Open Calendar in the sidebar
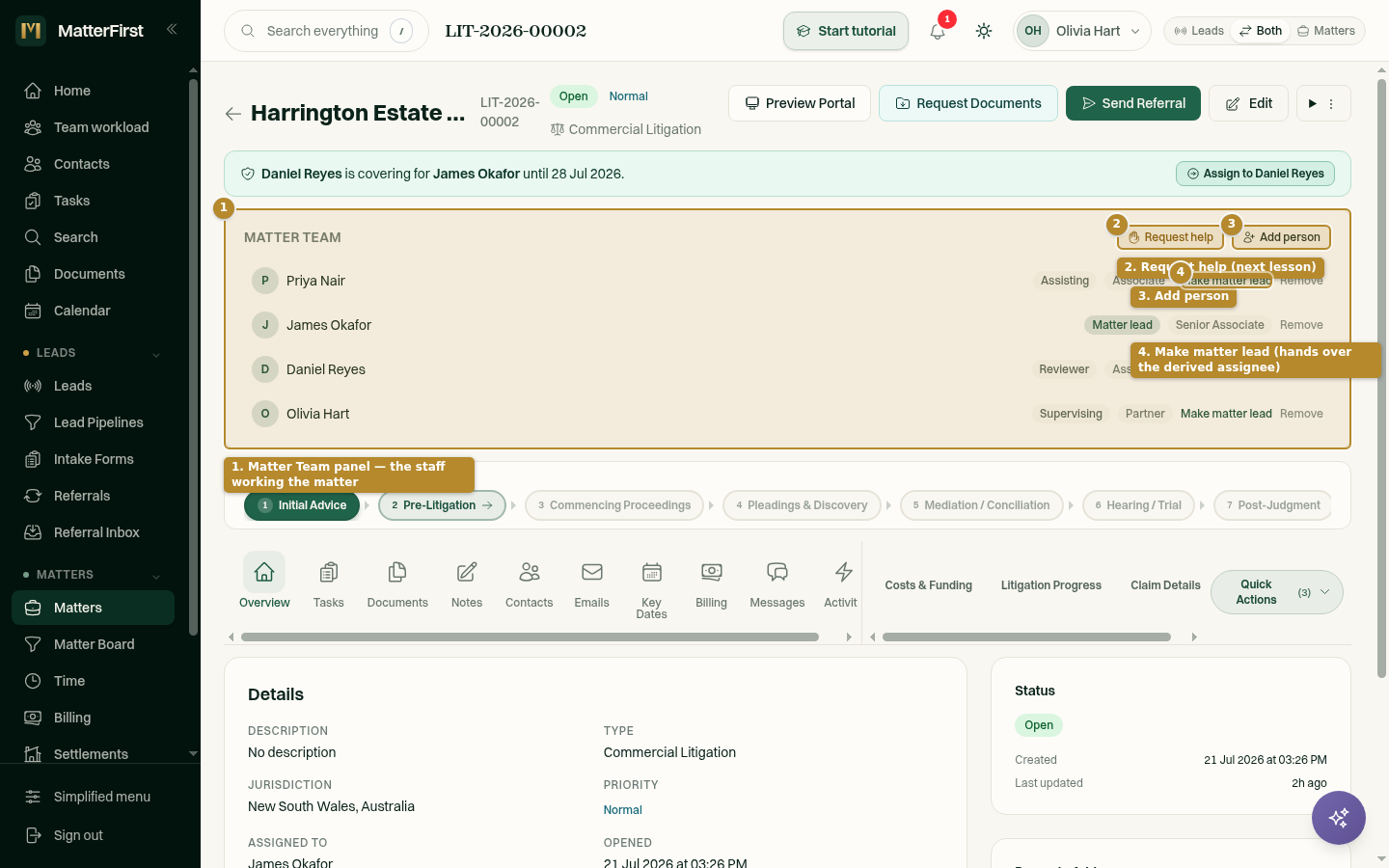 tap(93, 311)
